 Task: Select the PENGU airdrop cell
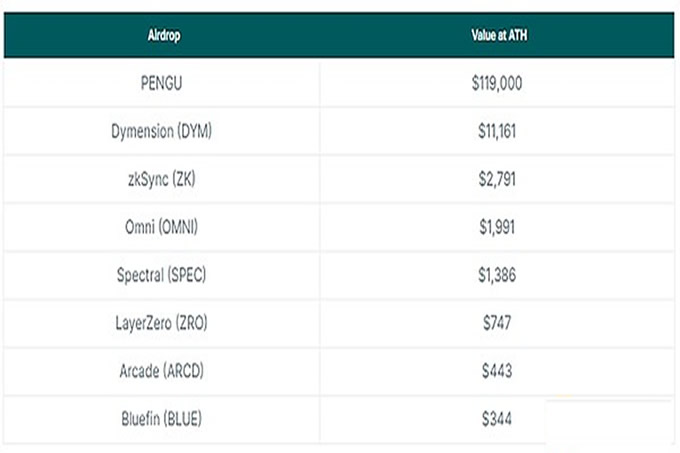(x=163, y=84)
